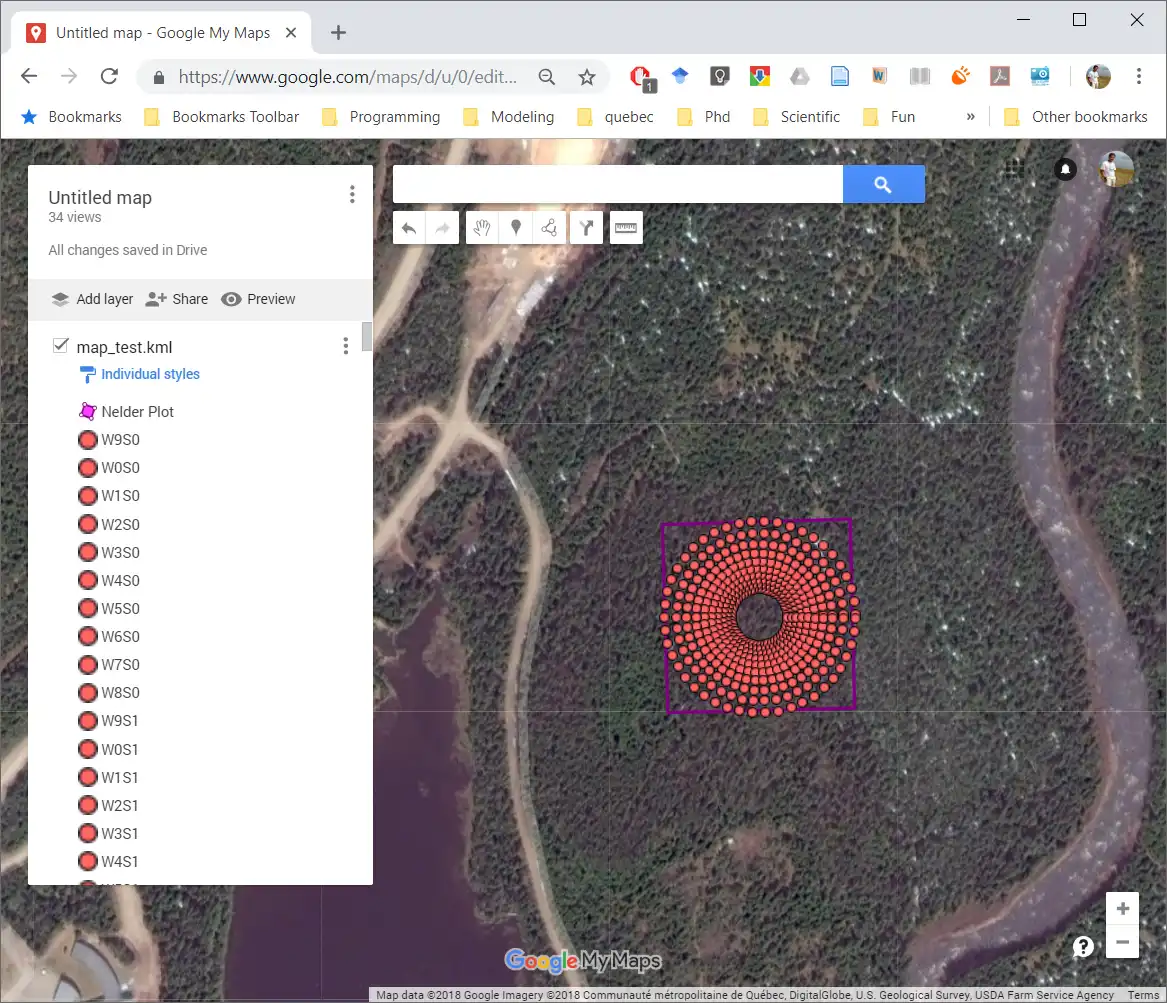Click the map zoom in plus button
1167x1003 pixels.
click(x=1122, y=909)
